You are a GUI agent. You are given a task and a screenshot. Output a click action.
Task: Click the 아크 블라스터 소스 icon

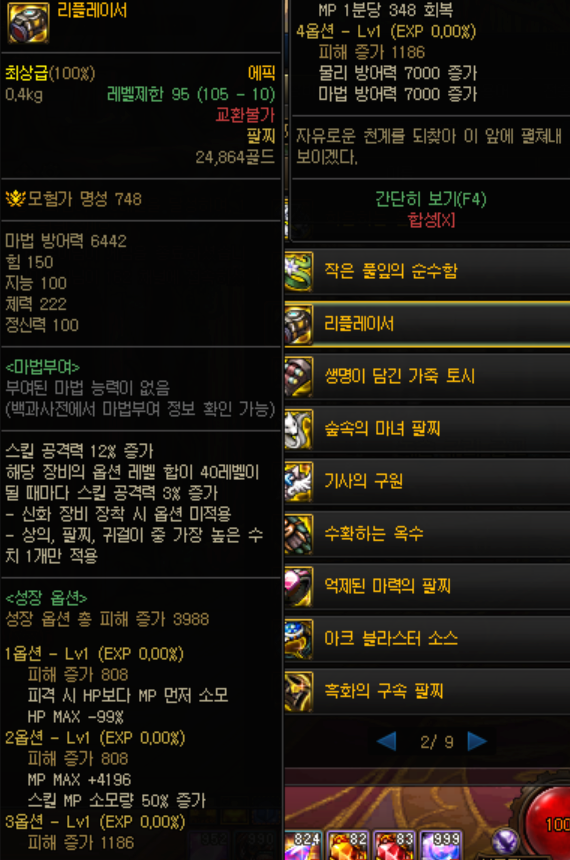point(299,639)
